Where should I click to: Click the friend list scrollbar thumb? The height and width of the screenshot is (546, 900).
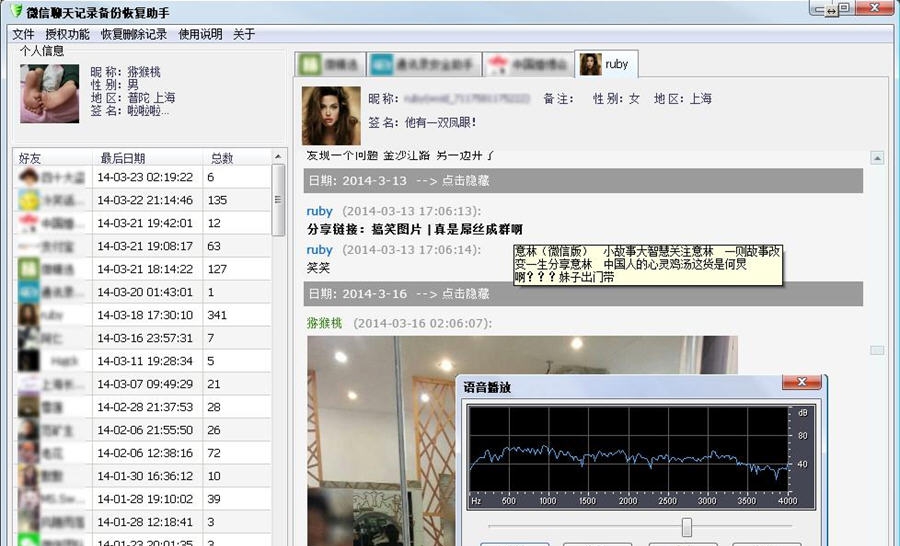point(278,200)
